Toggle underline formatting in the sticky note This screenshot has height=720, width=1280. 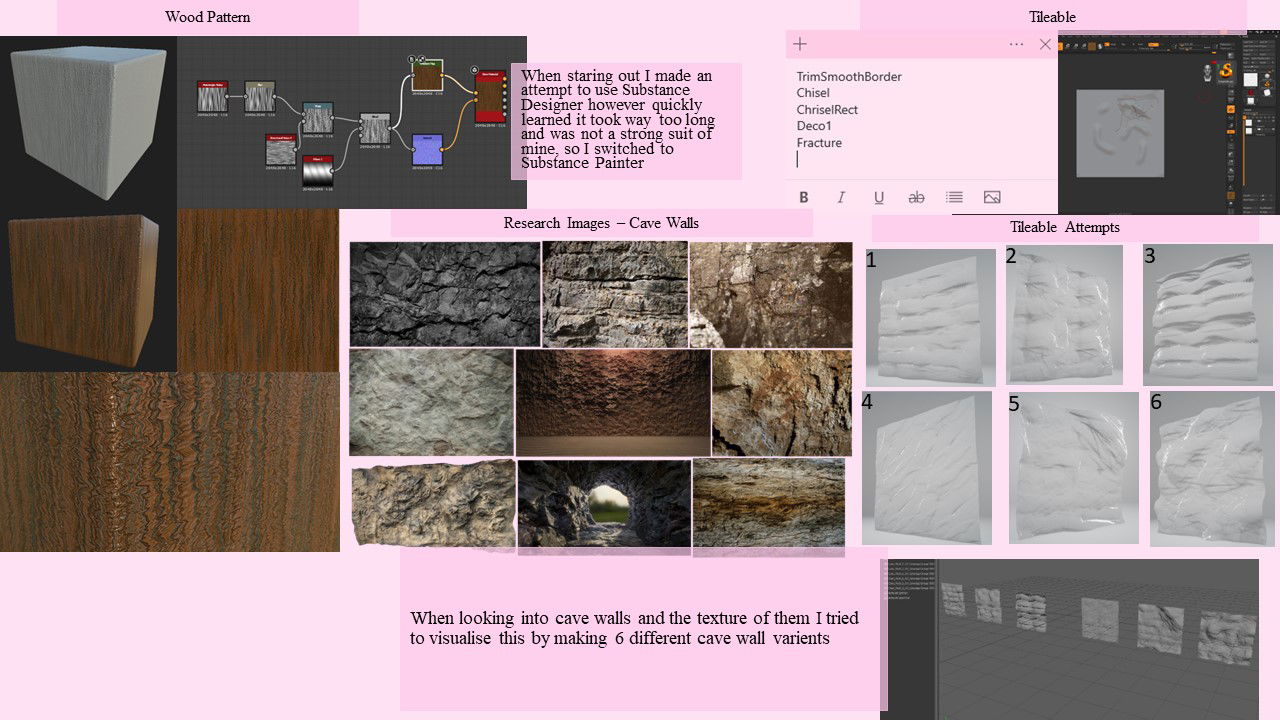click(x=879, y=197)
